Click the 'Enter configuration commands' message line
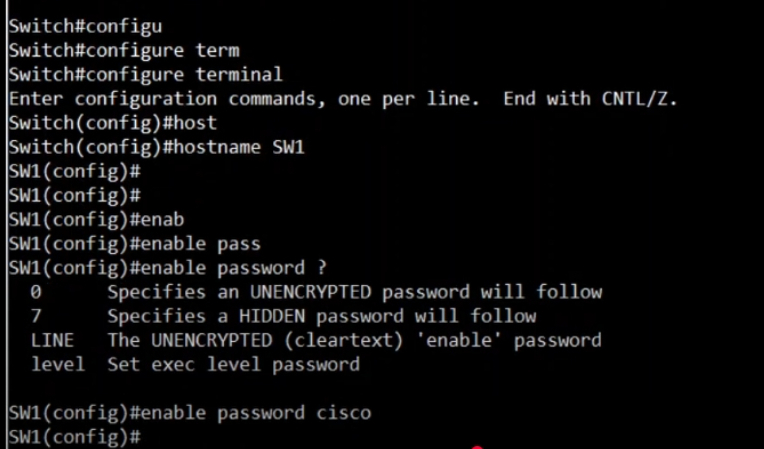 click(x=343, y=99)
